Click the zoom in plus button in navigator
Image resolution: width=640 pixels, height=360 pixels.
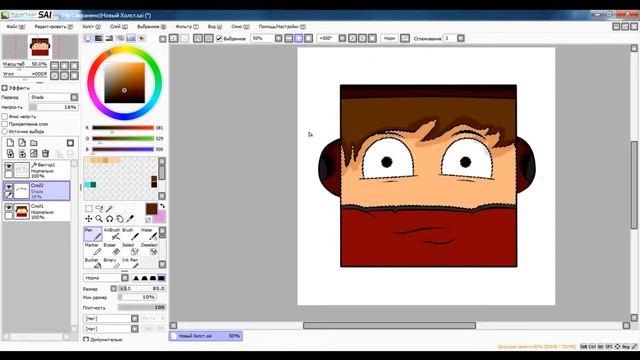click(64, 66)
